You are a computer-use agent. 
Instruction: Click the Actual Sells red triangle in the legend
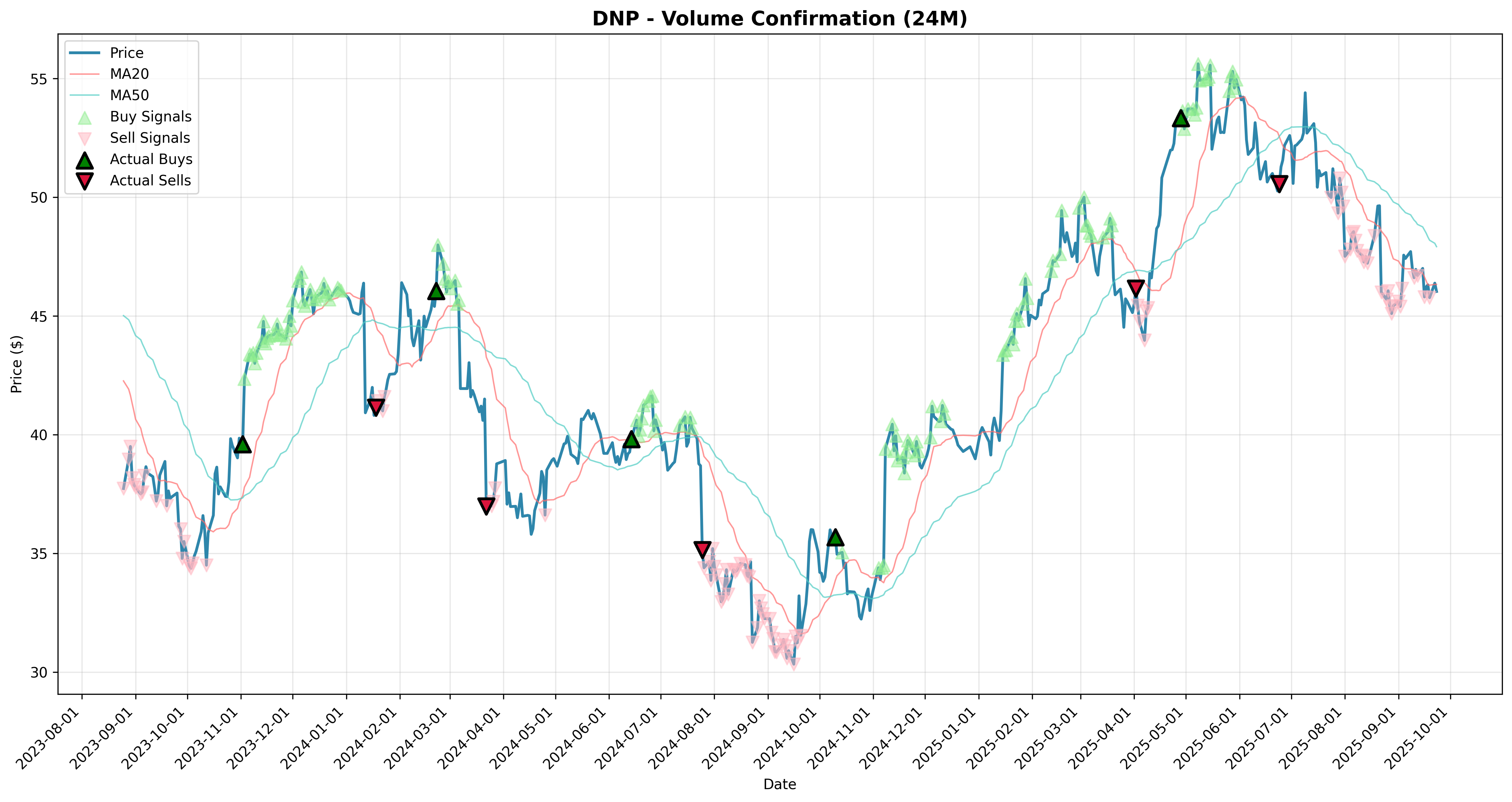pos(85,181)
